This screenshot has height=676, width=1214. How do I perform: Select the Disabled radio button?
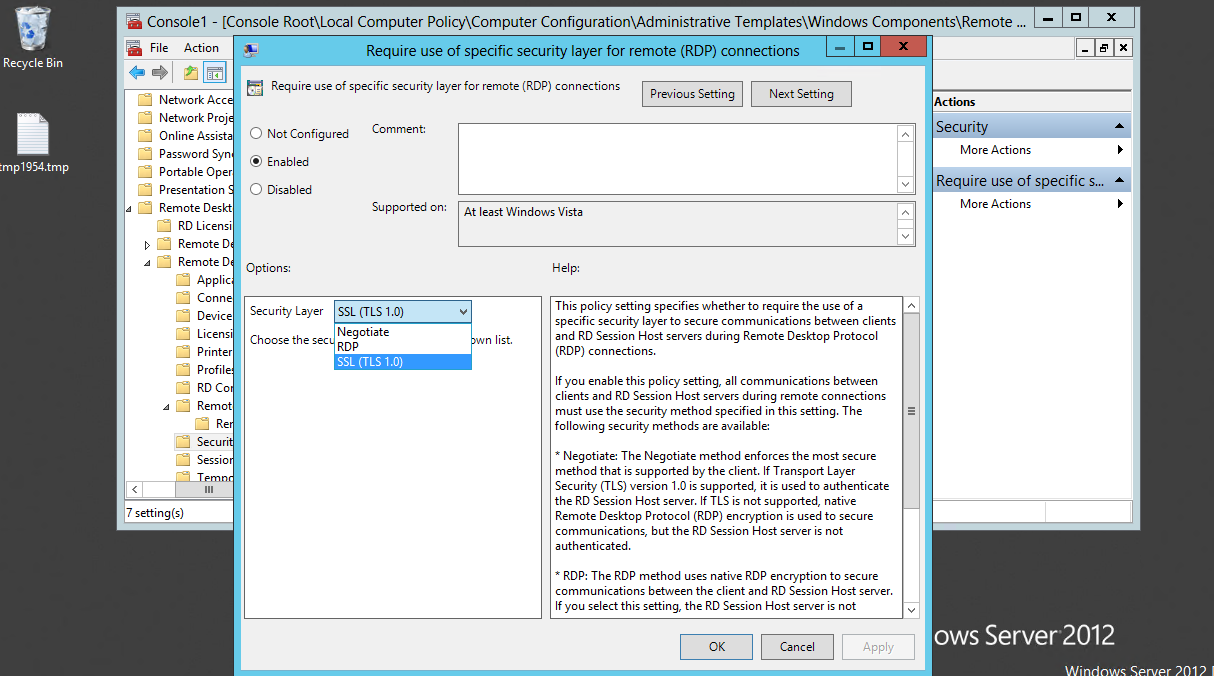pyautogui.click(x=257, y=190)
